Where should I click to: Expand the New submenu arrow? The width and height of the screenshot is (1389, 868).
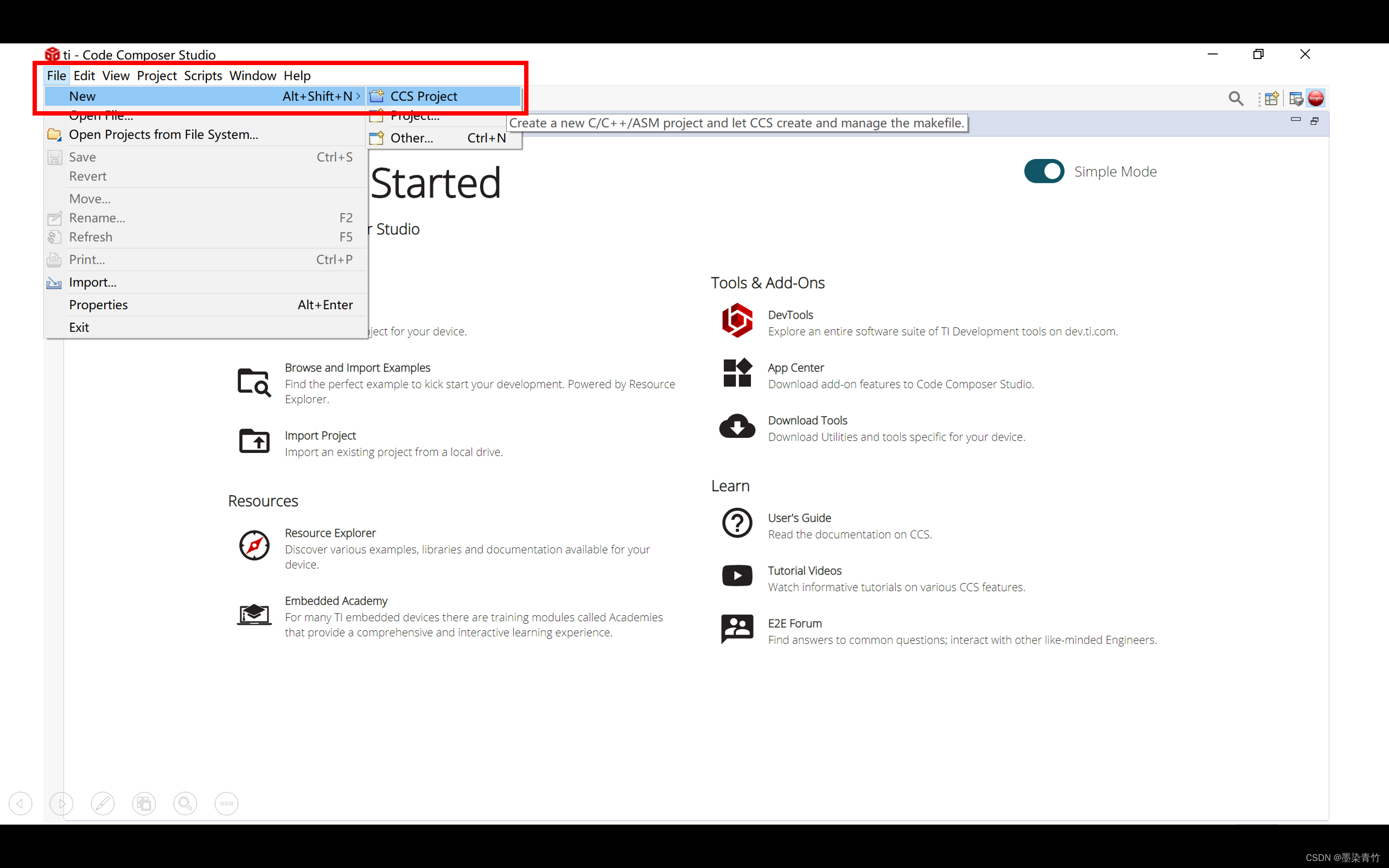click(x=358, y=97)
